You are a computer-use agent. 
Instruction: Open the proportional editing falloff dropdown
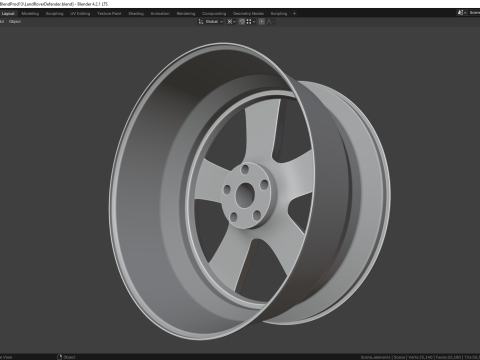[x=271, y=22]
